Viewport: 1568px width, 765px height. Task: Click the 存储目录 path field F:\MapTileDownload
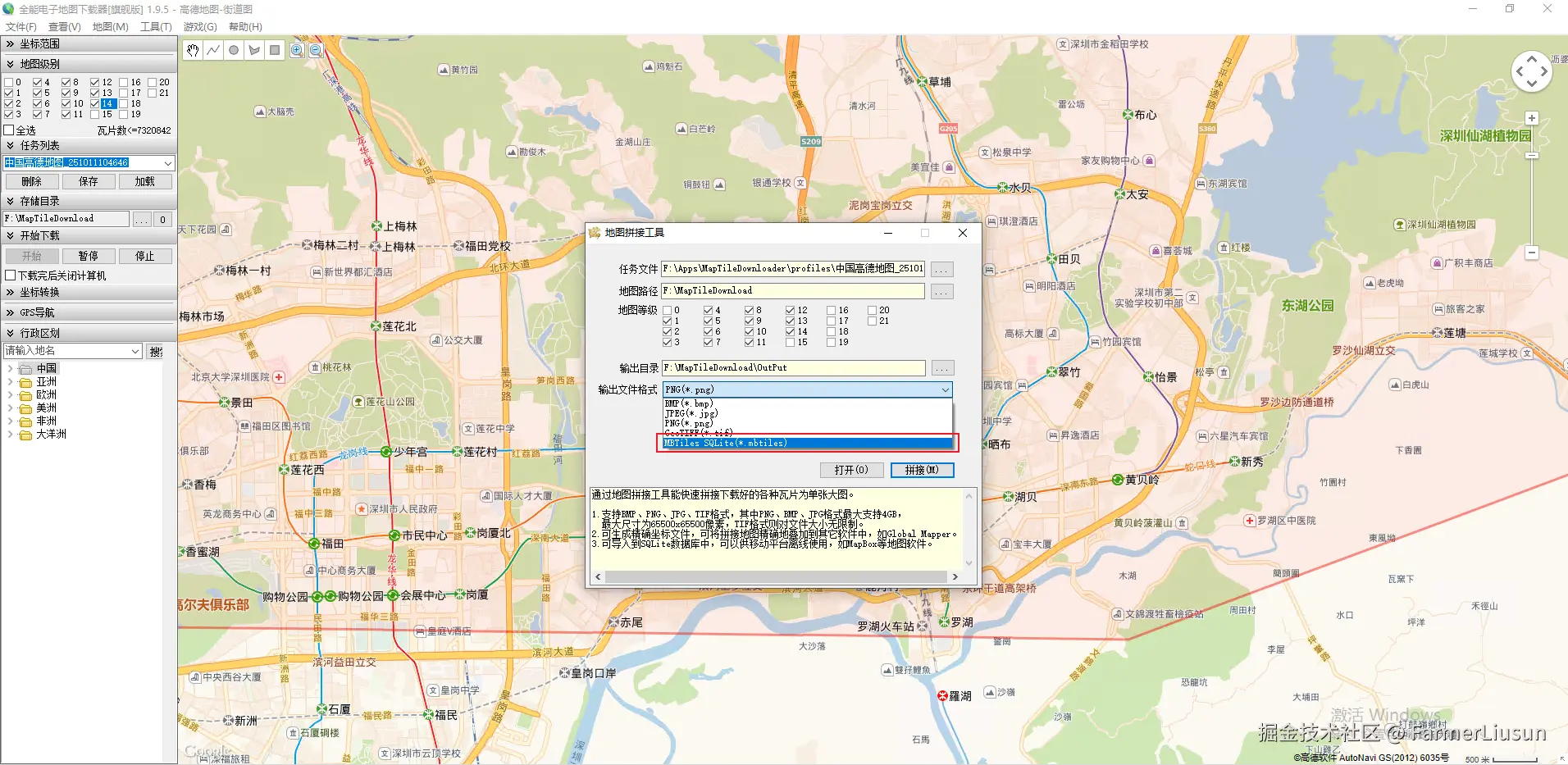[x=66, y=219]
